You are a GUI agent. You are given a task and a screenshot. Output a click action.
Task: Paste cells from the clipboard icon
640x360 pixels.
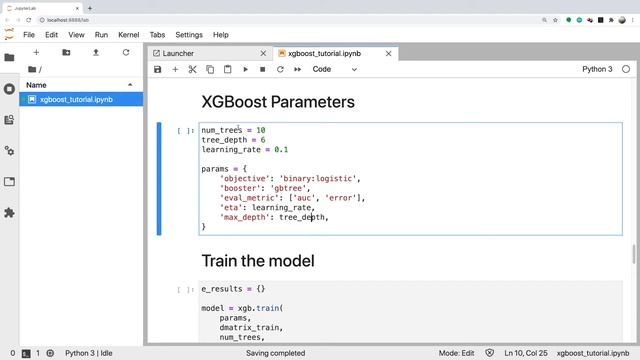pos(227,69)
